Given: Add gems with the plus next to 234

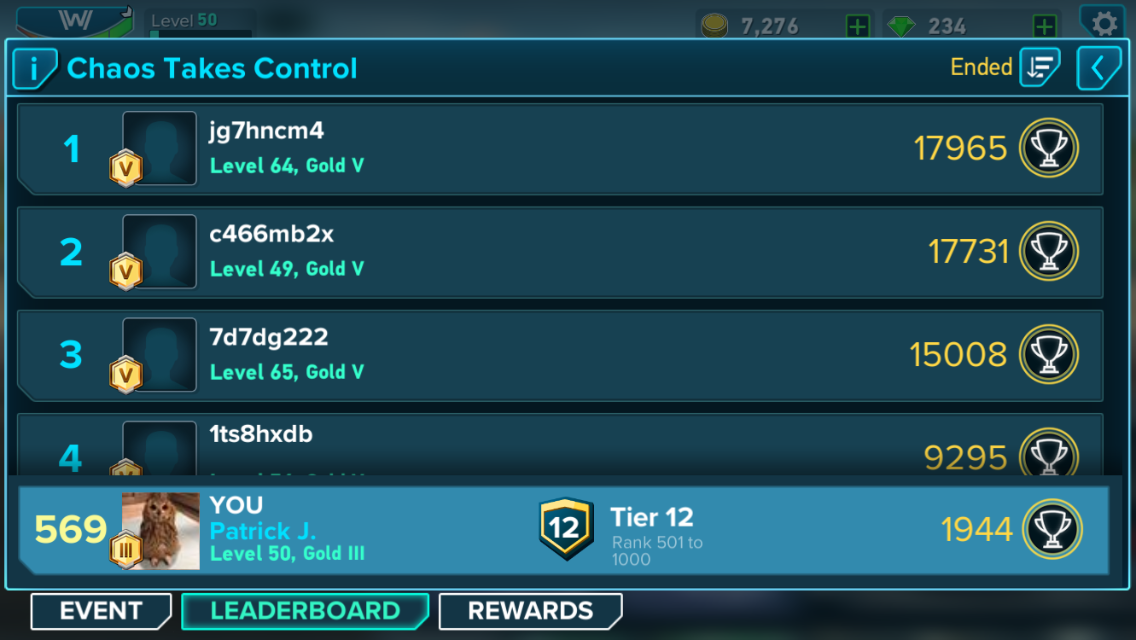Looking at the screenshot, I should [x=1044, y=27].
